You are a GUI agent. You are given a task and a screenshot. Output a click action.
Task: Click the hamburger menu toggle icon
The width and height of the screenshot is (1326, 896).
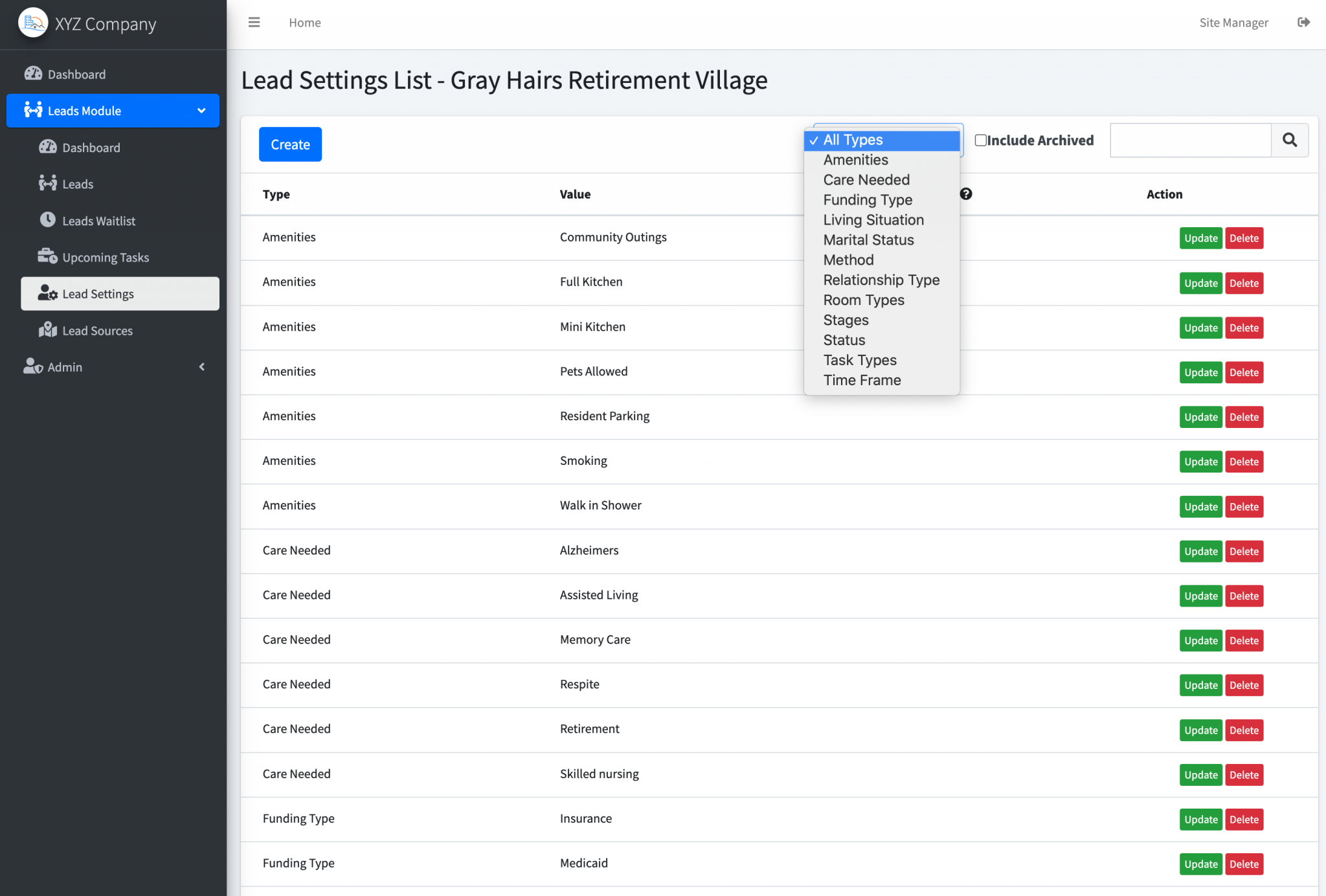coord(254,23)
